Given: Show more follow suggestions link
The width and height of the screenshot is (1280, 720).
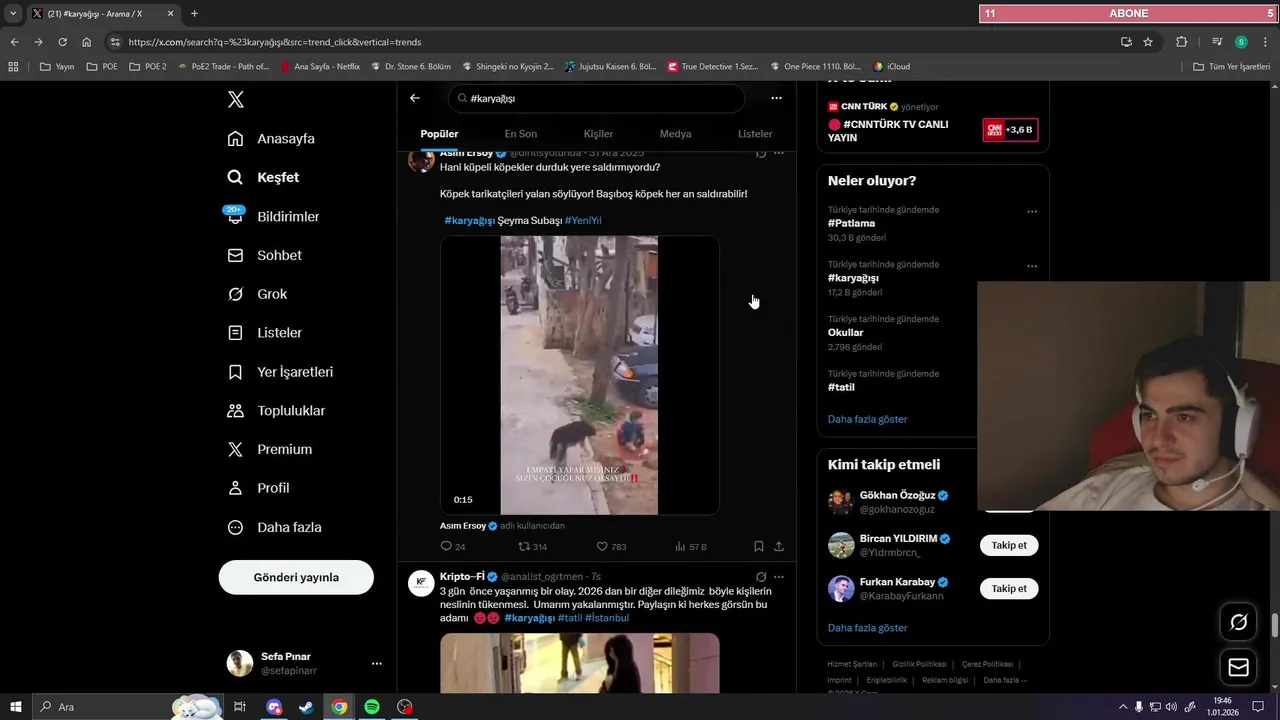Looking at the screenshot, I should [x=867, y=628].
